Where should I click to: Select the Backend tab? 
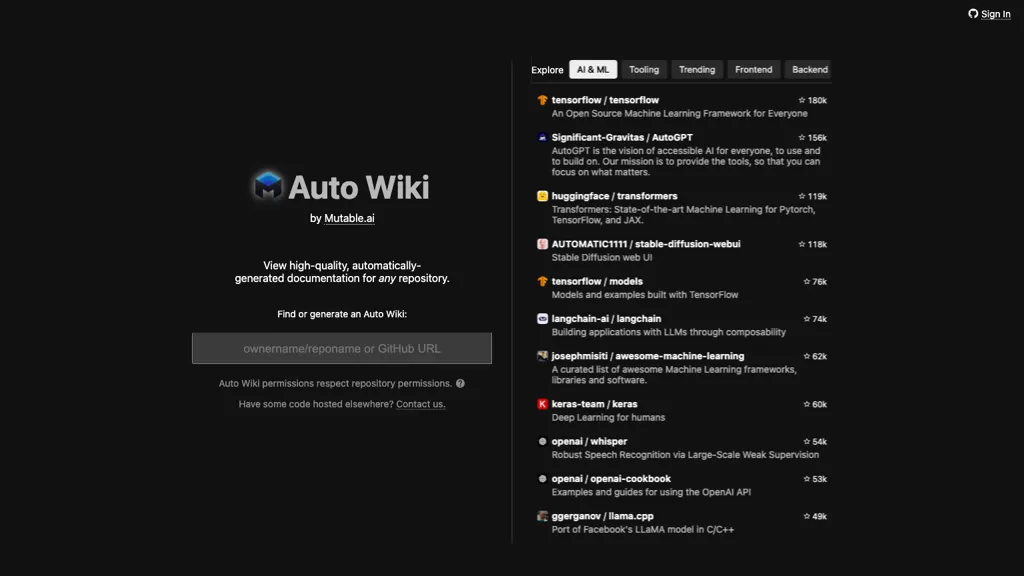click(x=808, y=69)
